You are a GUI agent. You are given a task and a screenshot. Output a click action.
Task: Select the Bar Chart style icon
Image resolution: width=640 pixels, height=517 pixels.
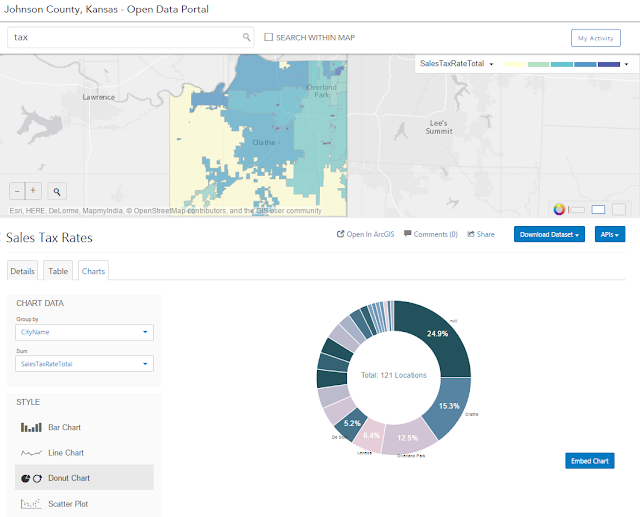(x=31, y=427)
